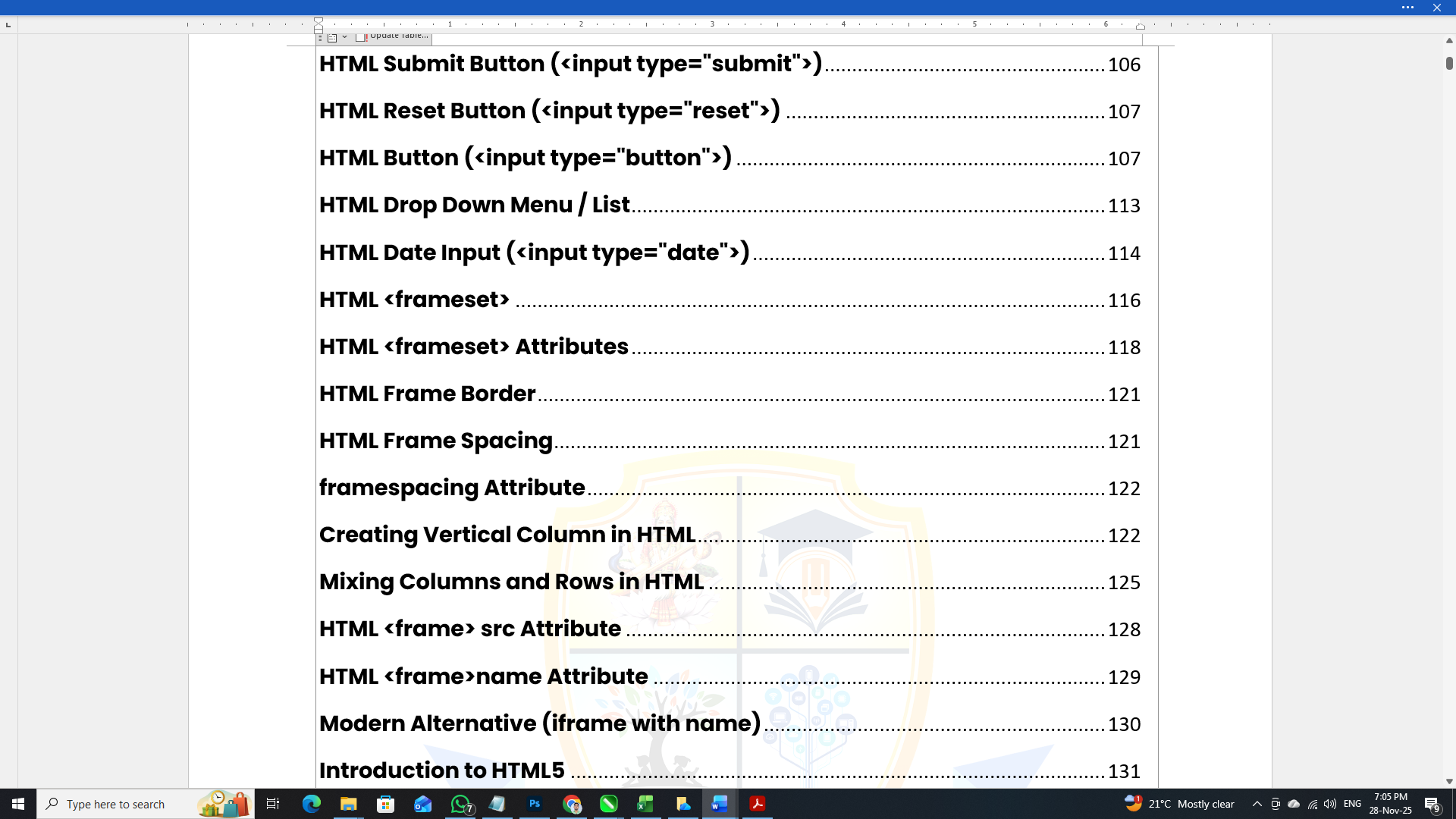Switch input language via the ENG indicator

[x=1354, y=804]
